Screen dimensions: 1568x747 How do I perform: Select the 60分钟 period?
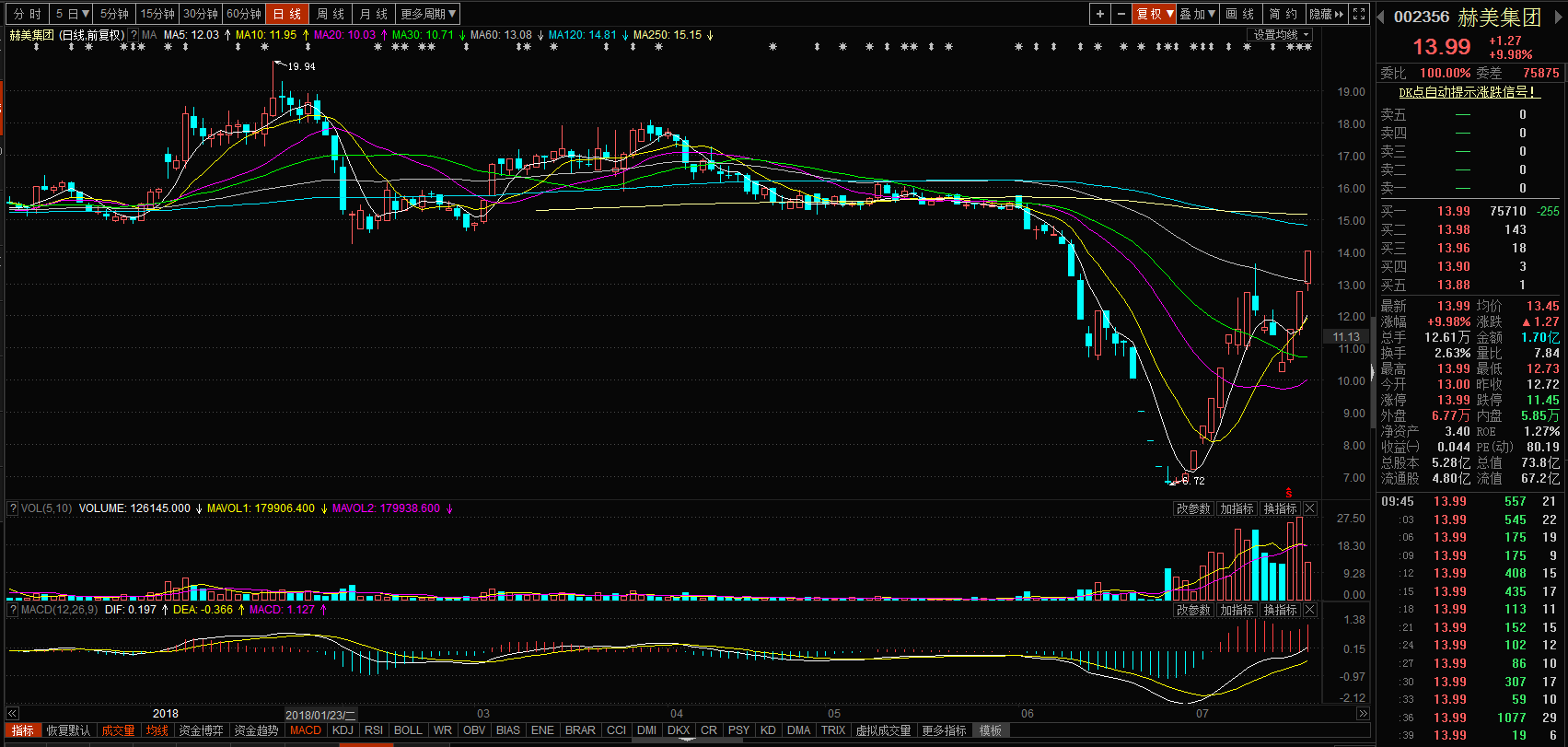(x=244, y=14)
